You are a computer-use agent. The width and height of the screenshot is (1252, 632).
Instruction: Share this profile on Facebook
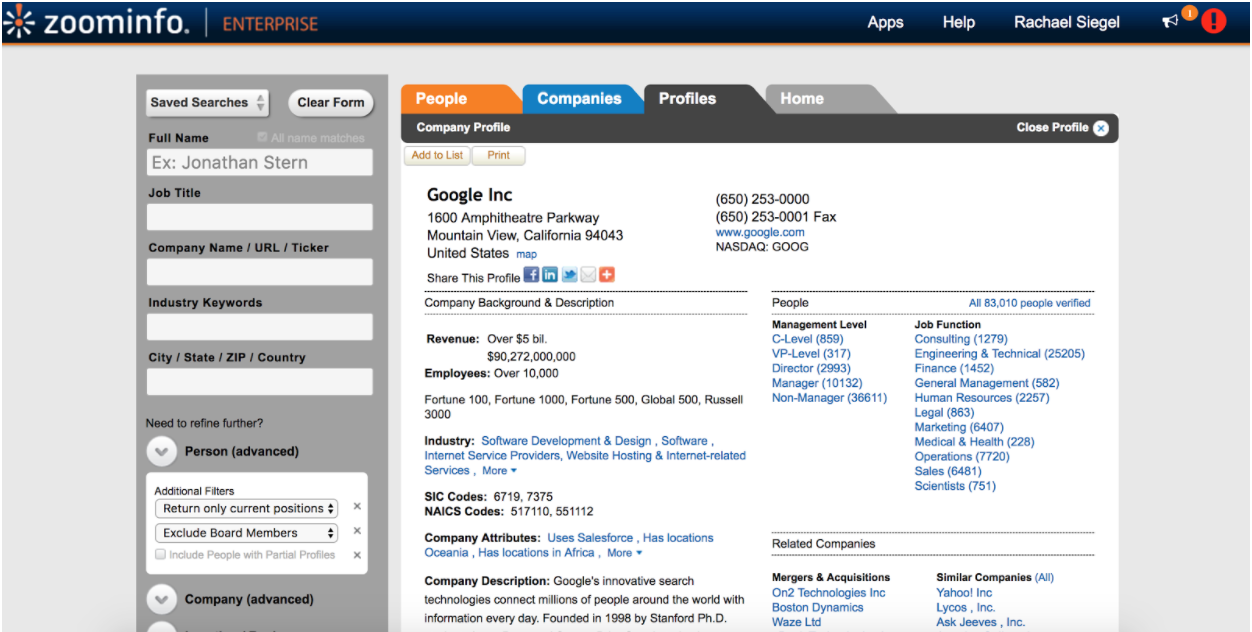tap(532, 275)
